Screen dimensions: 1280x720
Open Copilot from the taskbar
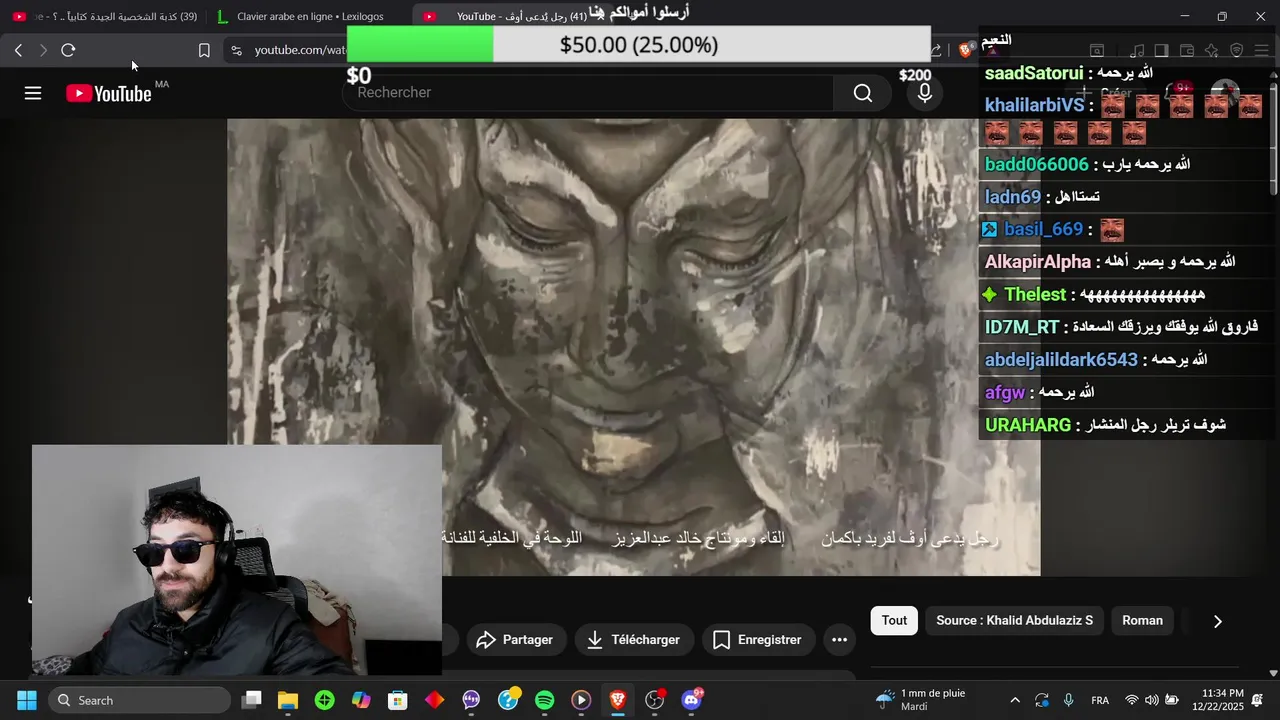[361, 700]
